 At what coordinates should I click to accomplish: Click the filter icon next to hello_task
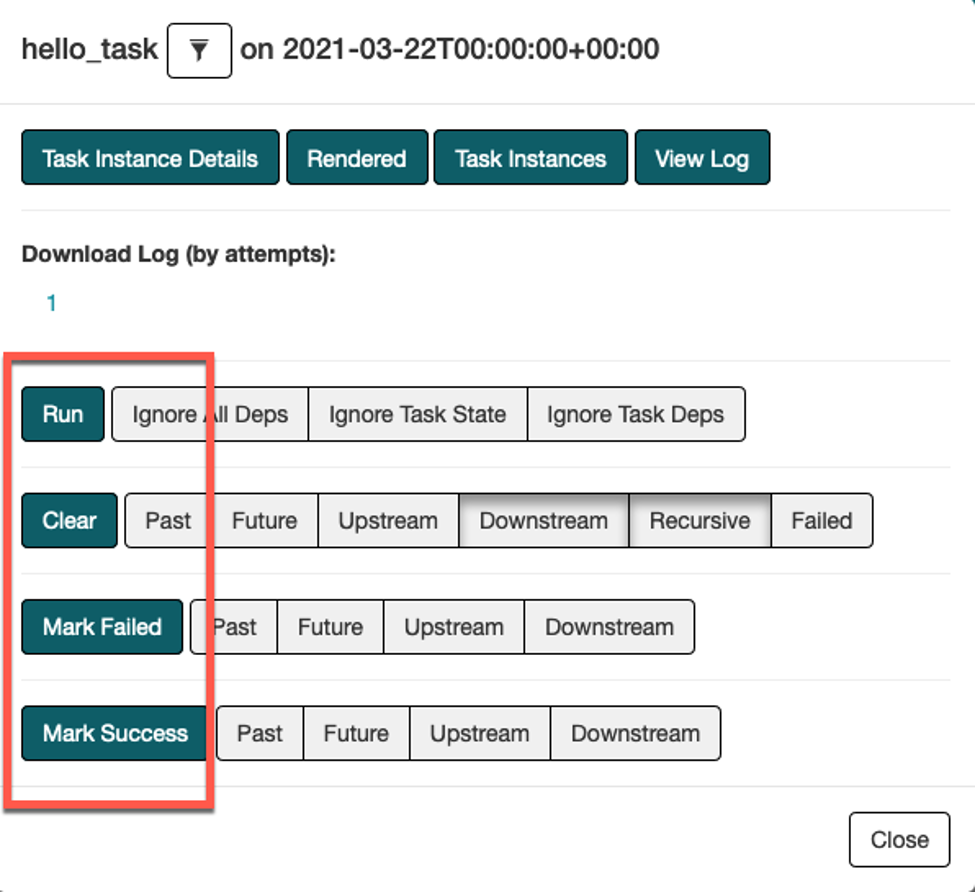pyautogui.click(x=199, y=51)
